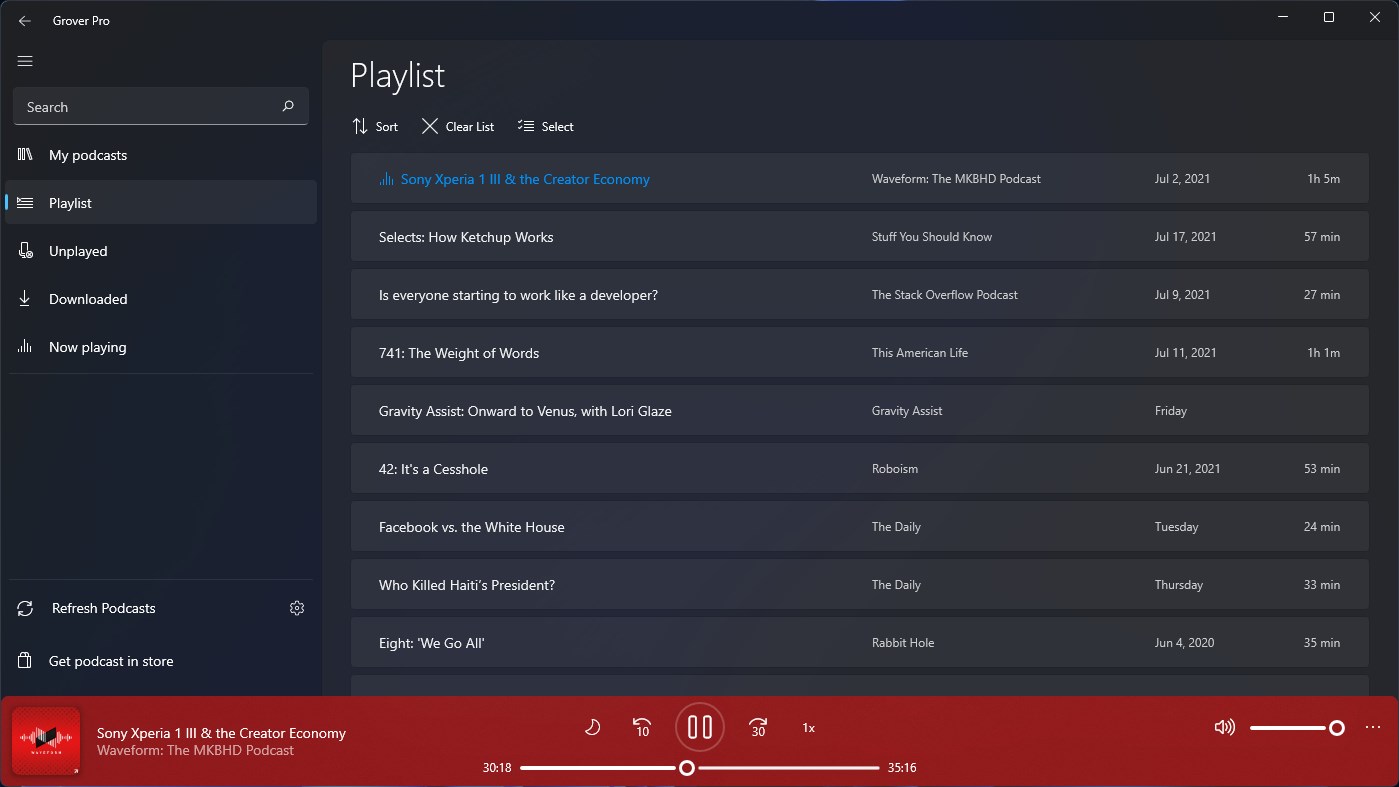Viewport: 1399px width, 787px height.
Task: Change the 1x playback speed
Action: 808,728
